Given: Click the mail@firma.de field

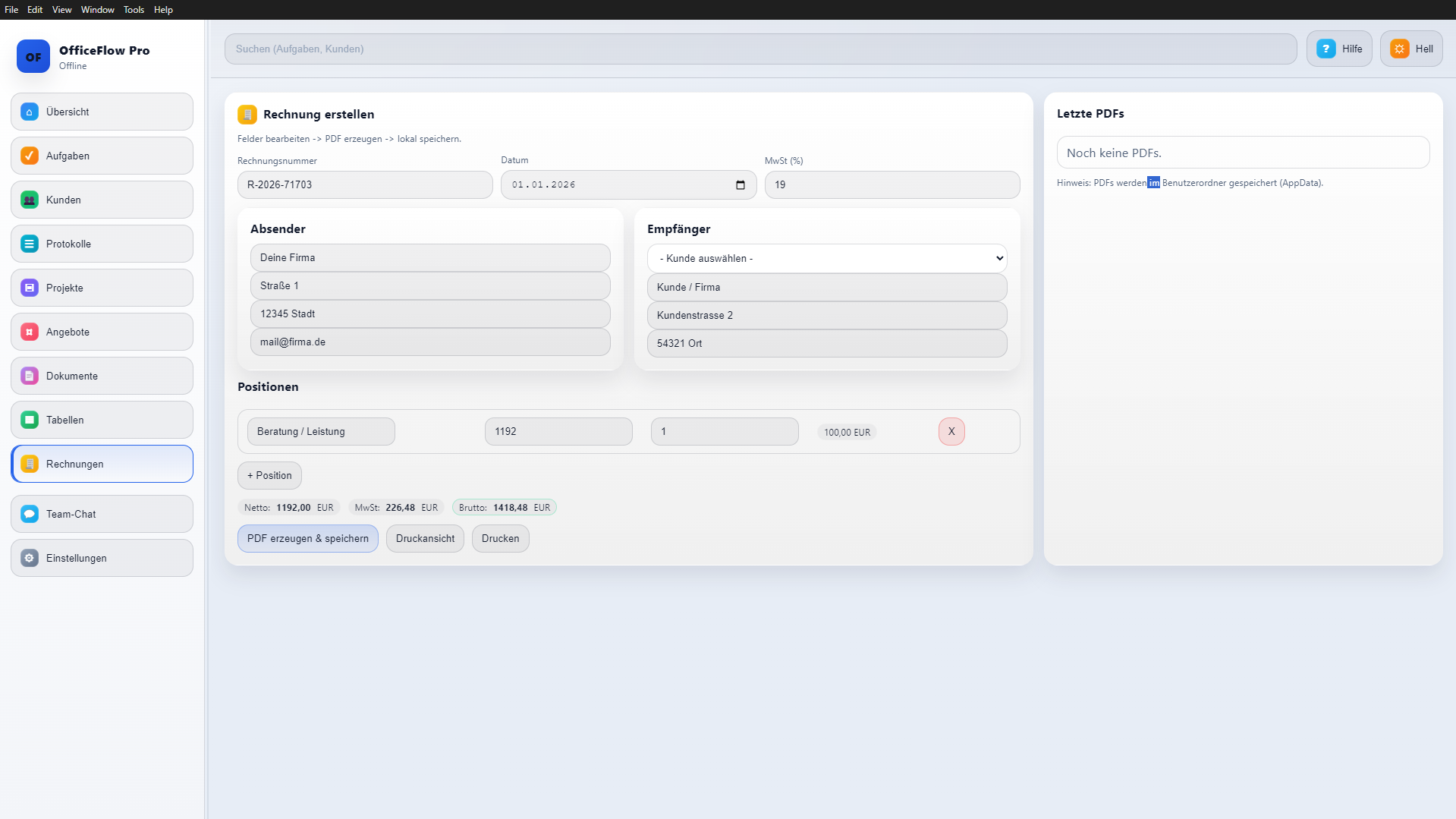Looking at the screenshot, I should click(430, 342).
